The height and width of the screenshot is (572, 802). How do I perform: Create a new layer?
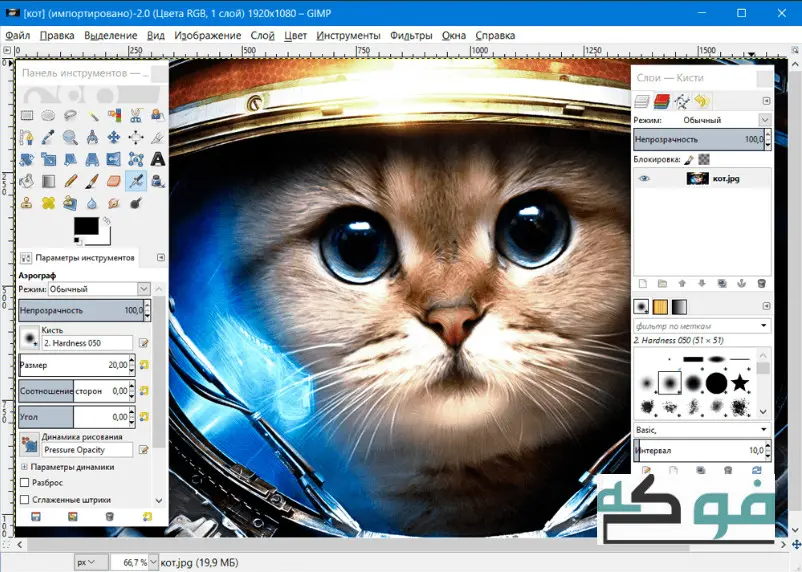click(x=643, y=283)
